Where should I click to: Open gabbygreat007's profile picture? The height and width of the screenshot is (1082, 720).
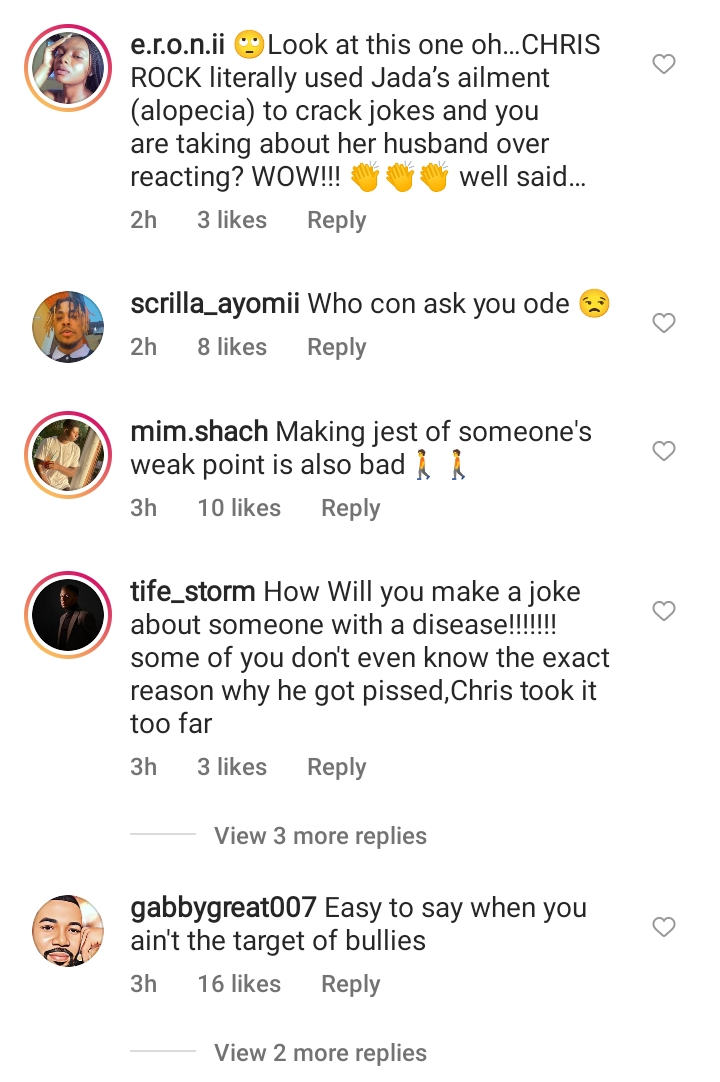[69, 931]
